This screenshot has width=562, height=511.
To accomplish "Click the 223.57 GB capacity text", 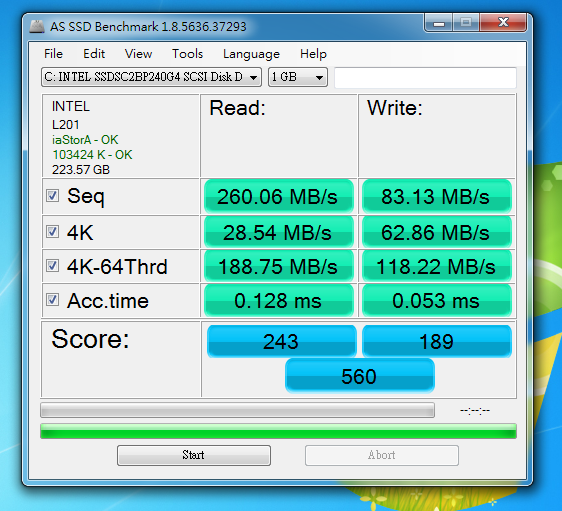I will coord(81,169).
